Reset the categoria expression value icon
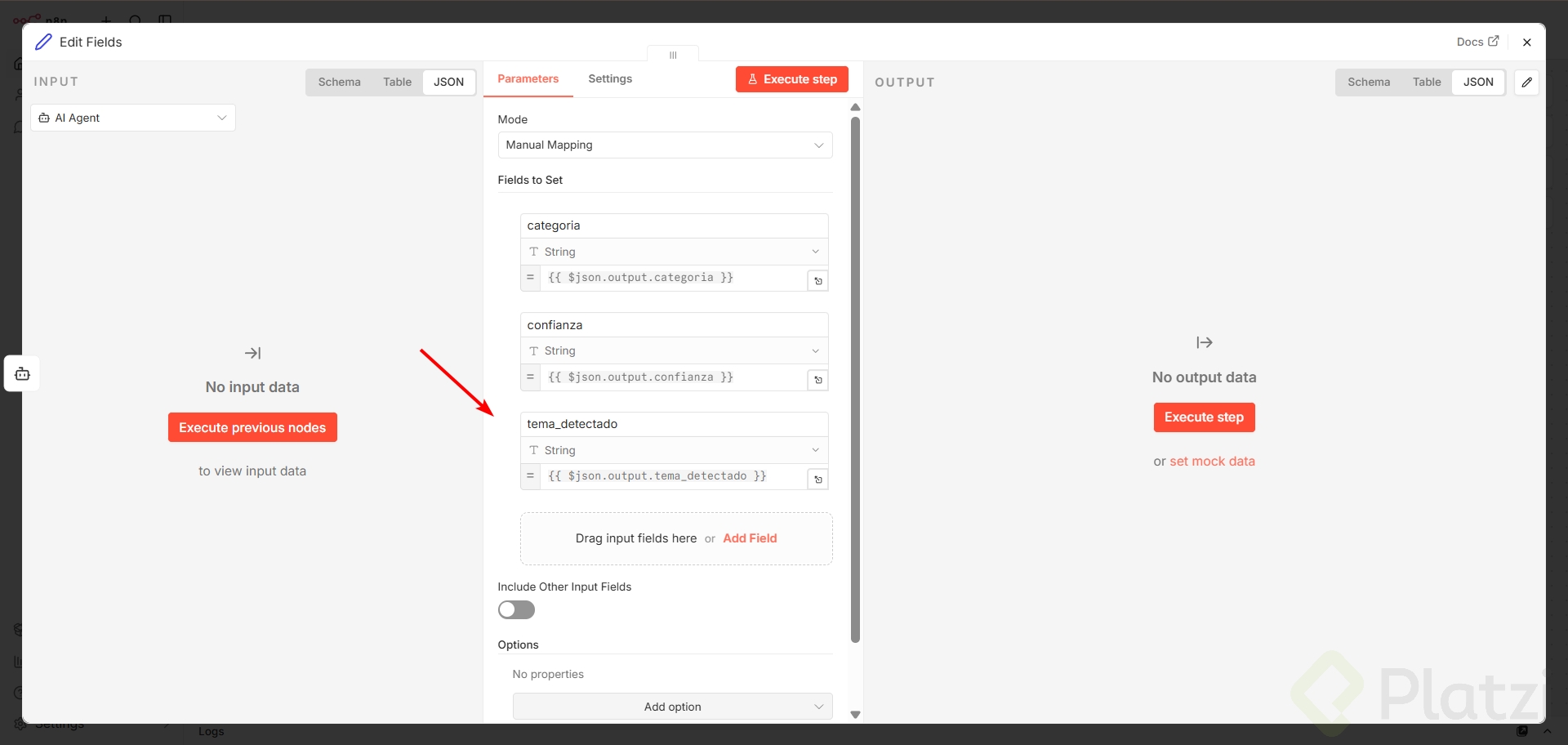The width and height of the screenshot is (1568, 745). tap(817, 281)
